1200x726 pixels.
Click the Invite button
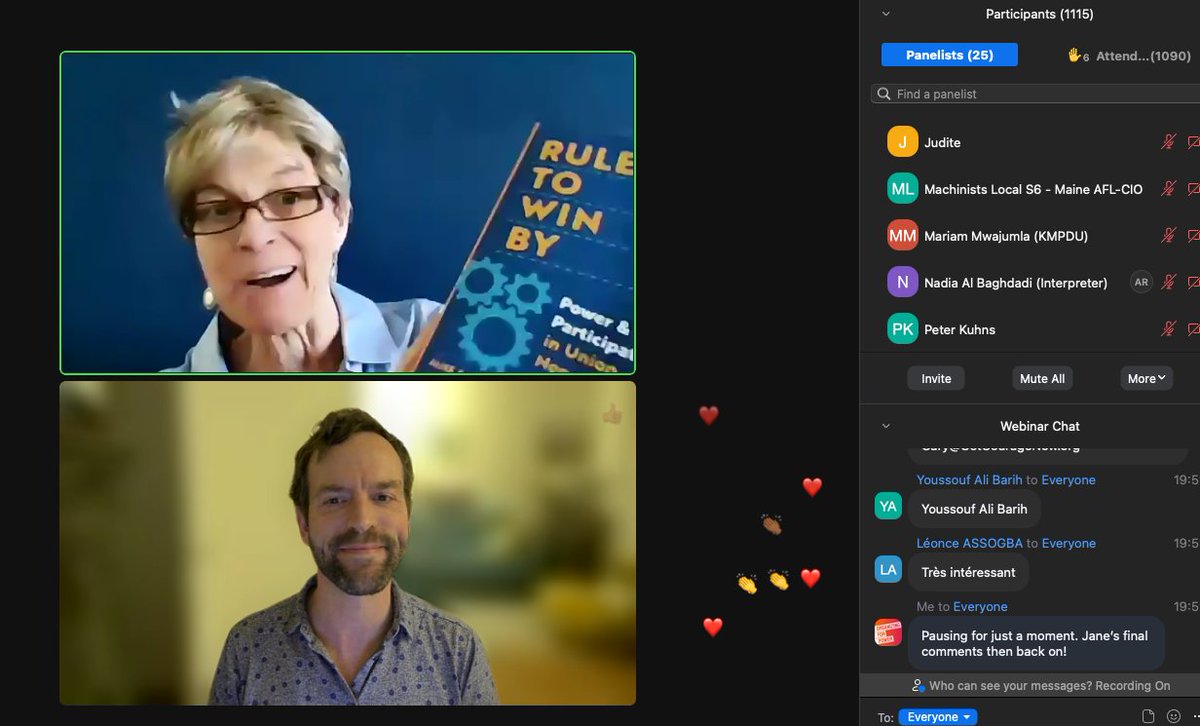click(x=936, y=378)
